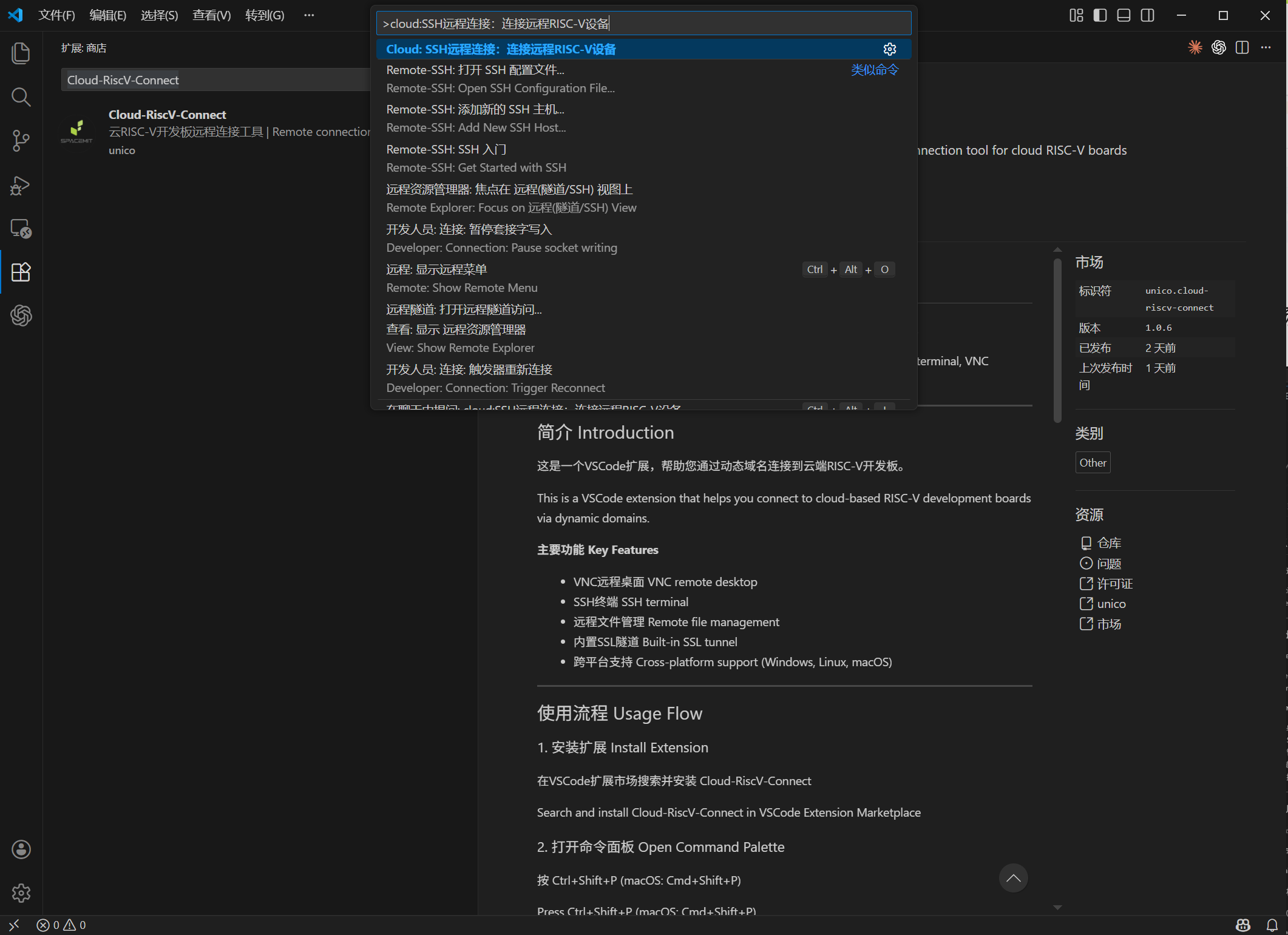Screen dimensions: 1288x935
Task: Open editor More Actions ellipsis
Action: (1266, 47)
